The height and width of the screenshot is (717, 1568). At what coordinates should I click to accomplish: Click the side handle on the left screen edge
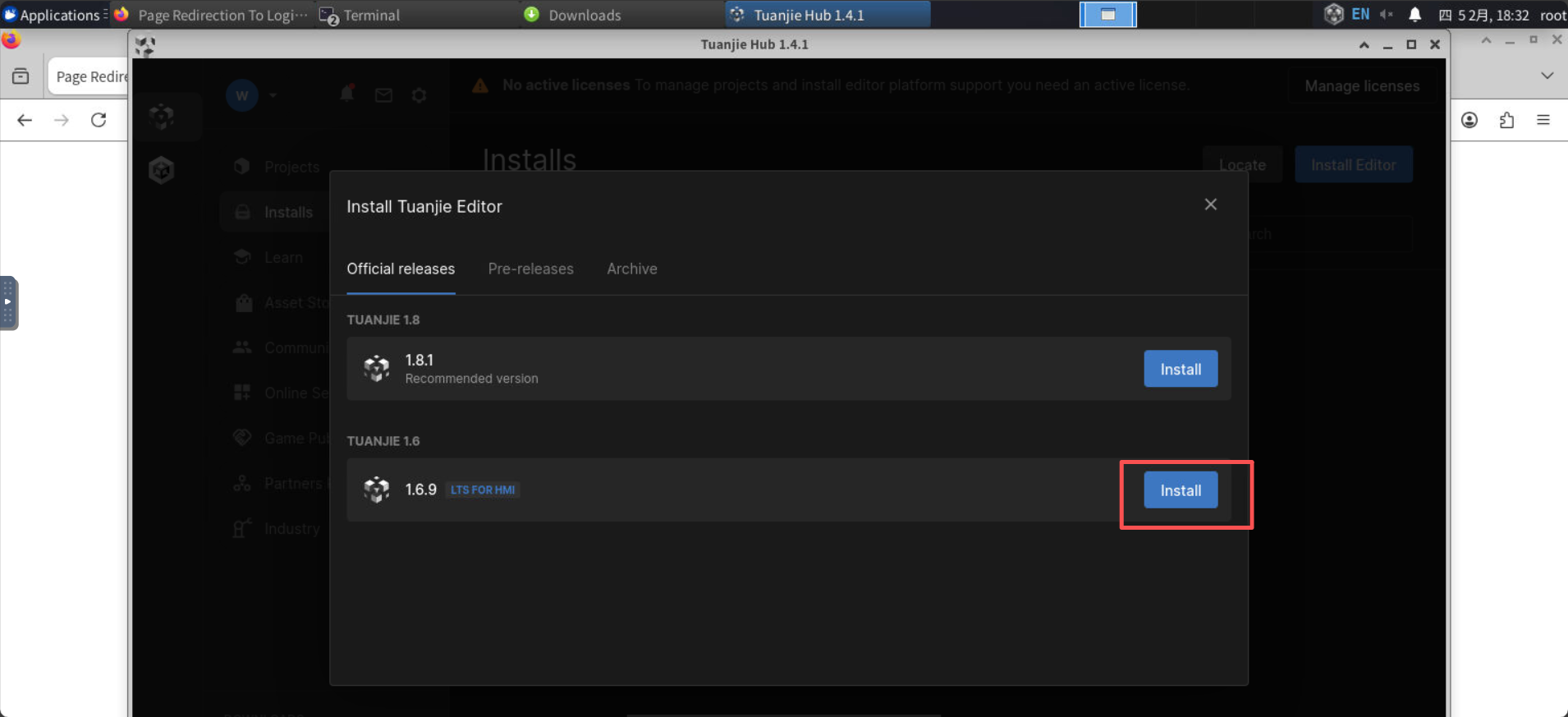click(x=8, y=302)
